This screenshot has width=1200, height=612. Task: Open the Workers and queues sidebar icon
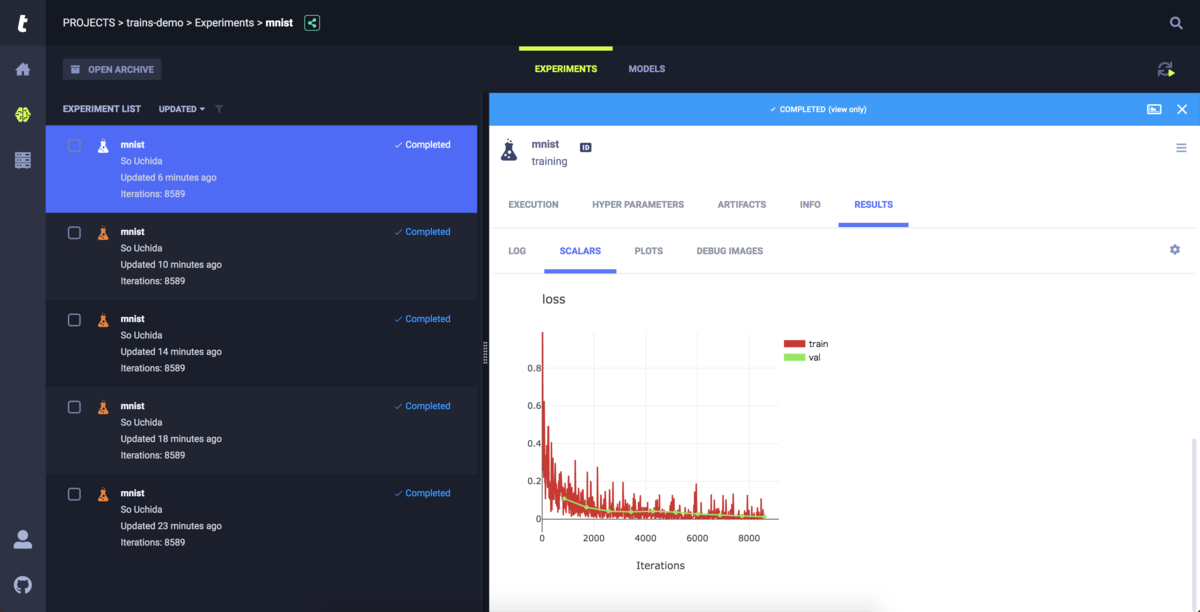(x=23, y=160)
